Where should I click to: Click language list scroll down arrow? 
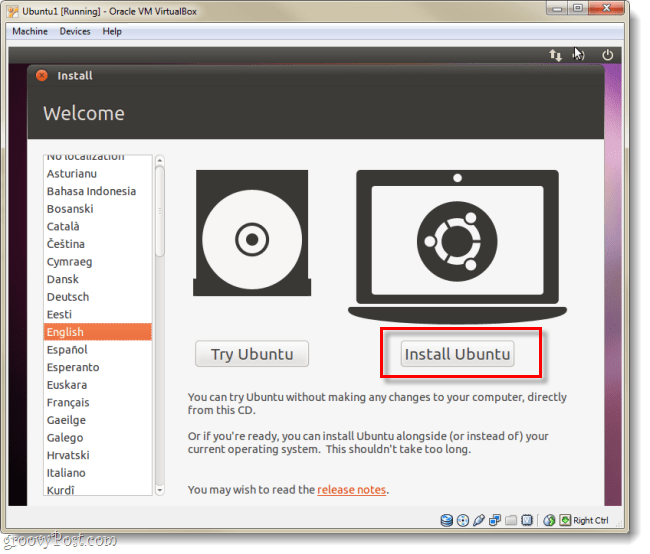(160, 490)
